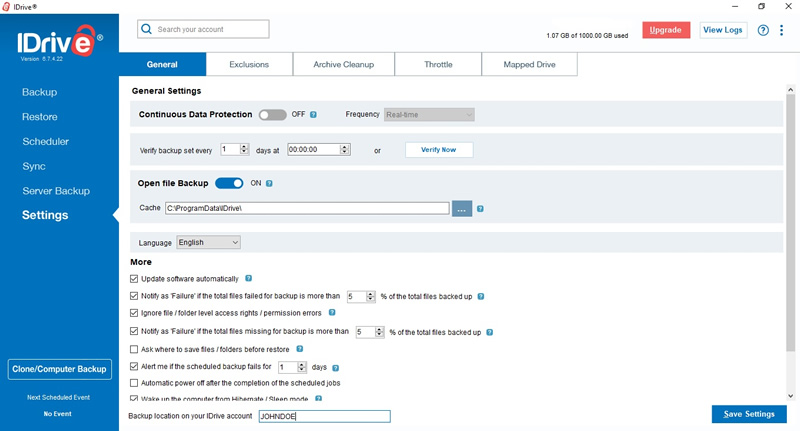This screenshot has width=800, height=431.
Task: Open the Mapped Drive tab
Action: (x=530, y=64)
